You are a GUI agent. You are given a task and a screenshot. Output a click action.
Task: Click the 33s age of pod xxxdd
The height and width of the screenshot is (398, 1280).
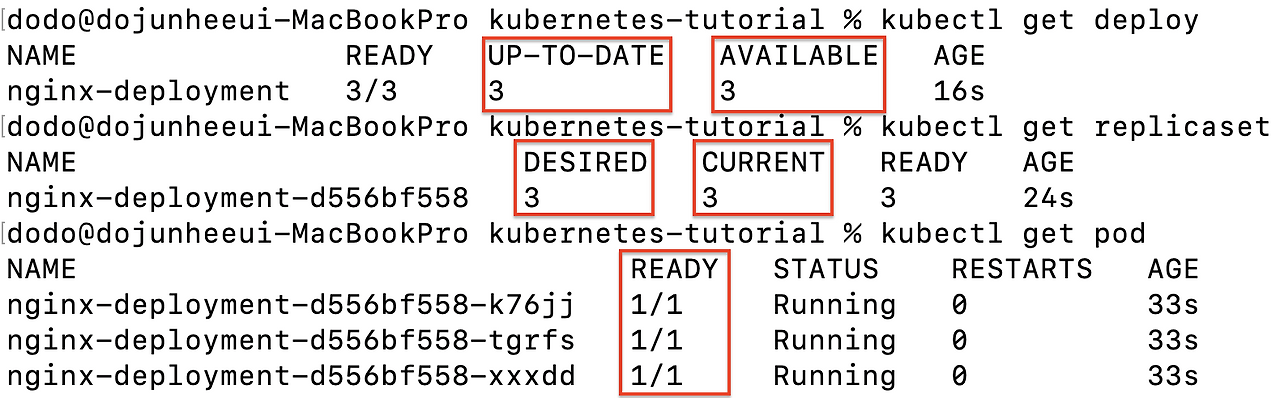pyautogui.click(x=1173, y=377)
